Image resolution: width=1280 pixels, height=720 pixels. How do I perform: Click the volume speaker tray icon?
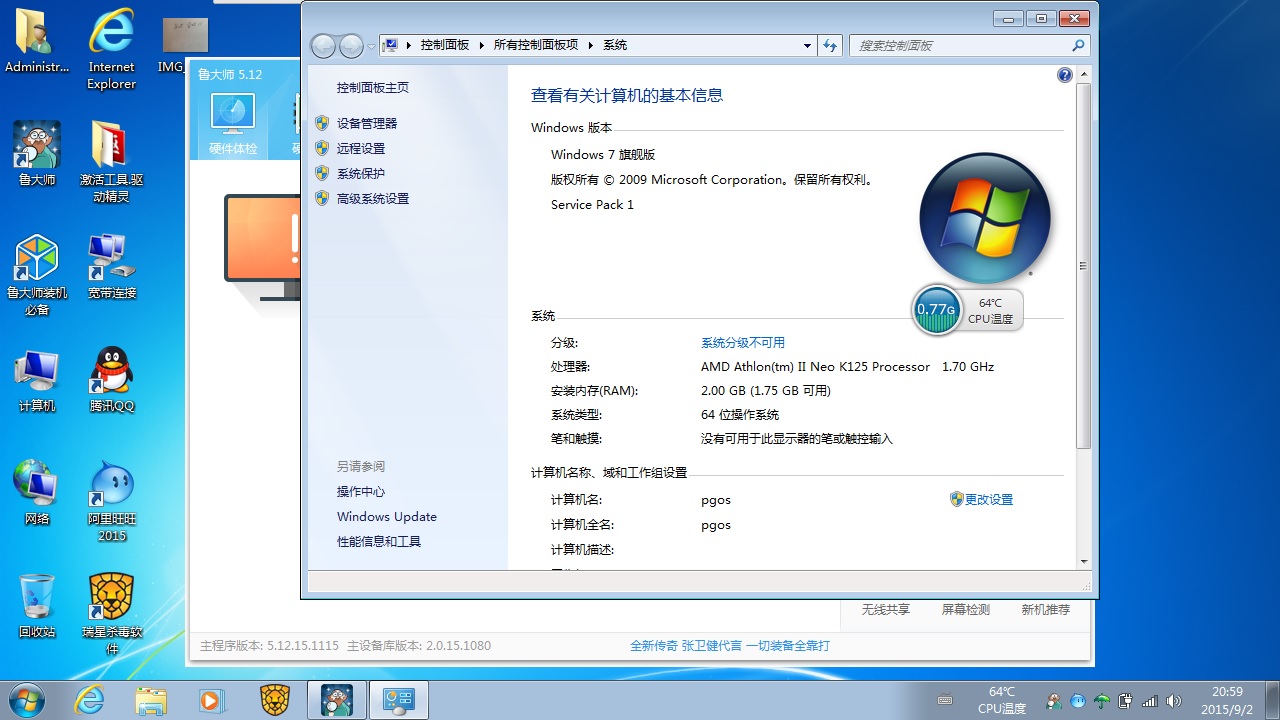tap(1174, 701)
